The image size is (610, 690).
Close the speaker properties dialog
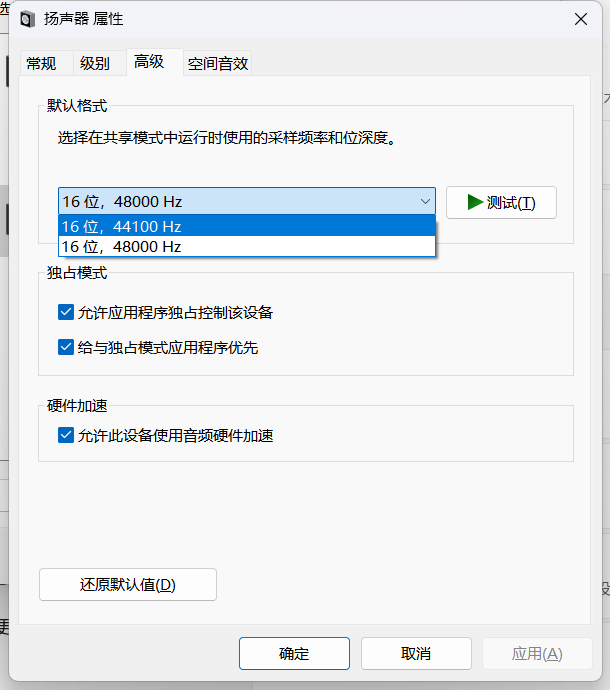click(x=581, y=20)
